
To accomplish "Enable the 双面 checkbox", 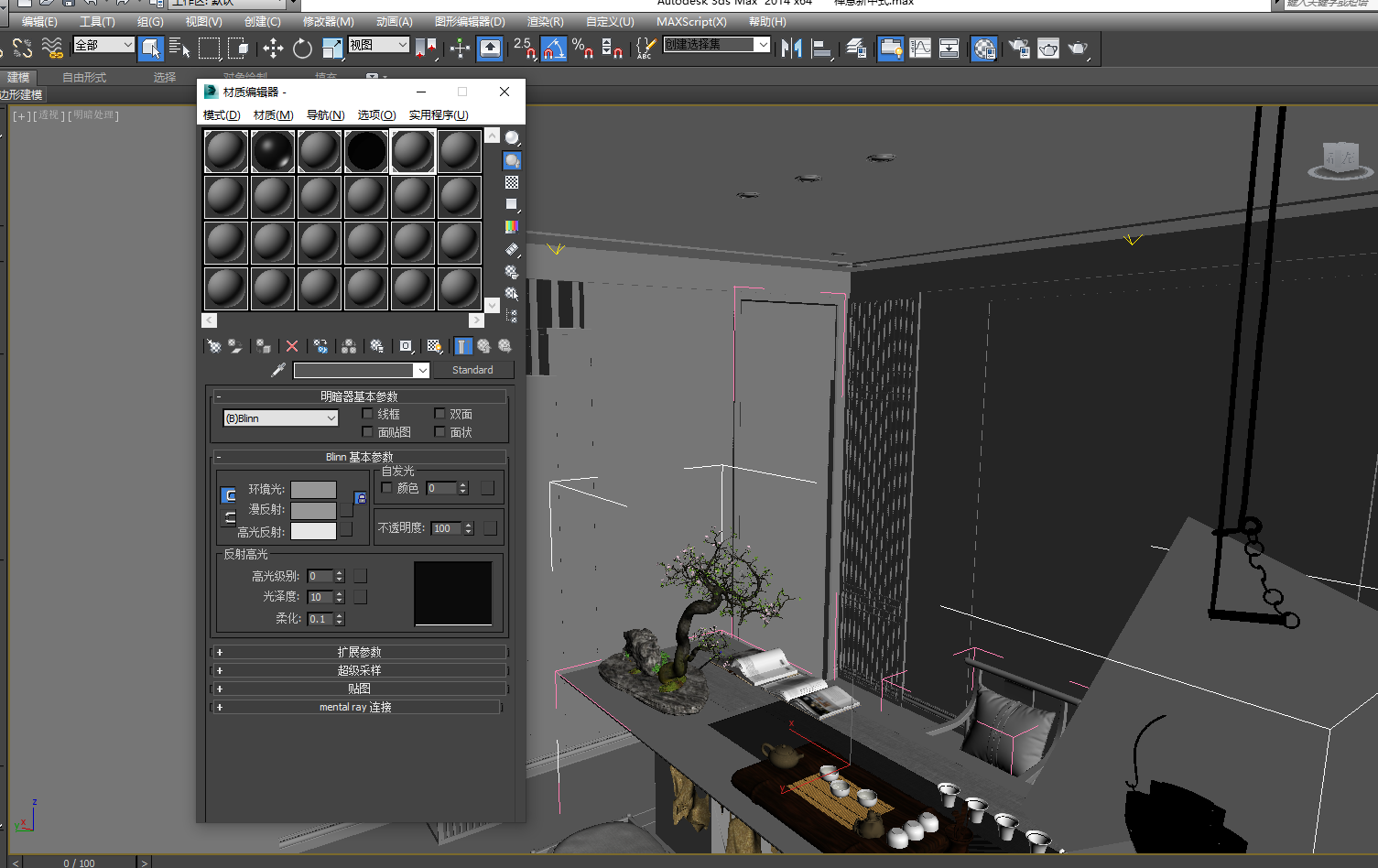I will point(439,414).
